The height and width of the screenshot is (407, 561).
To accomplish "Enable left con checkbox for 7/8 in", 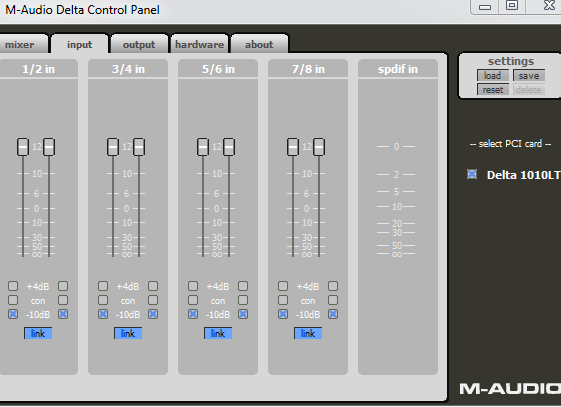I will 283,300.
